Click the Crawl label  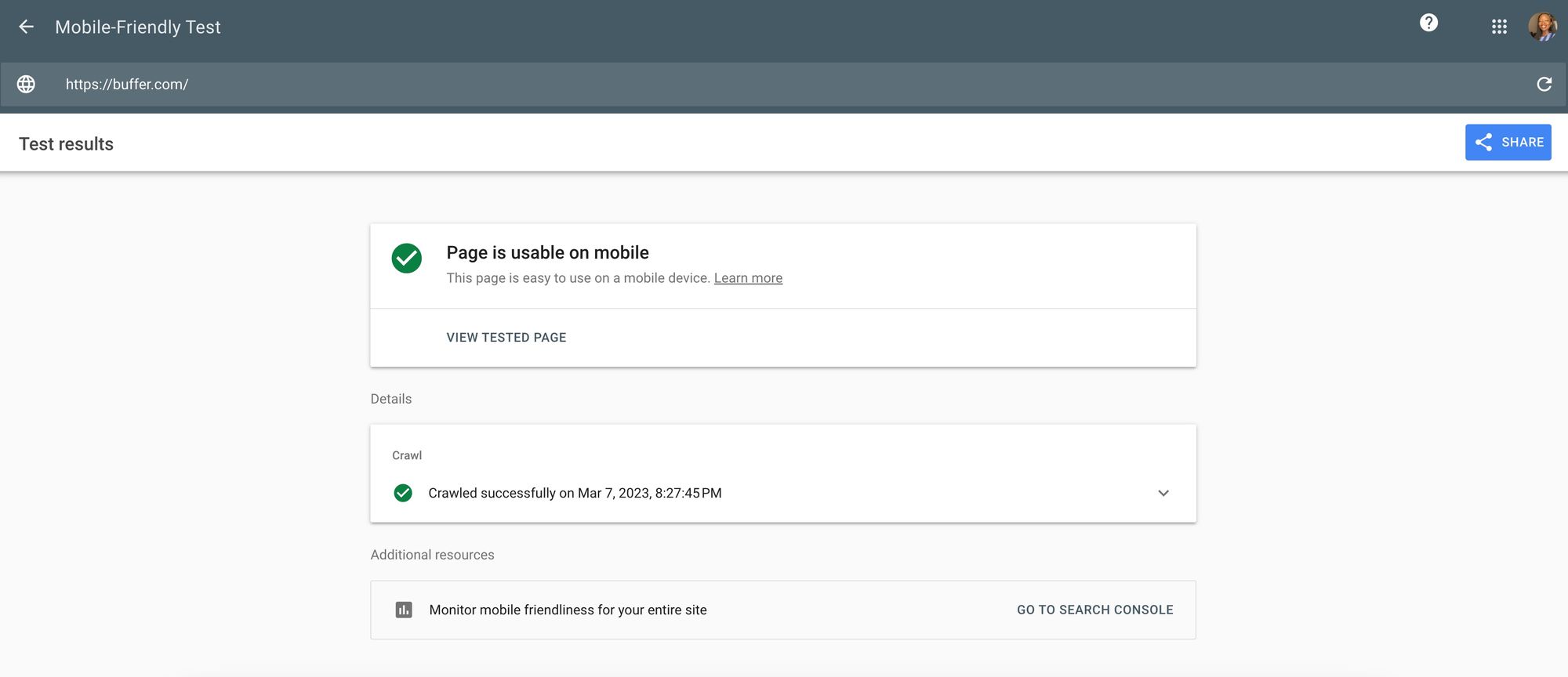tap(406, 455)
